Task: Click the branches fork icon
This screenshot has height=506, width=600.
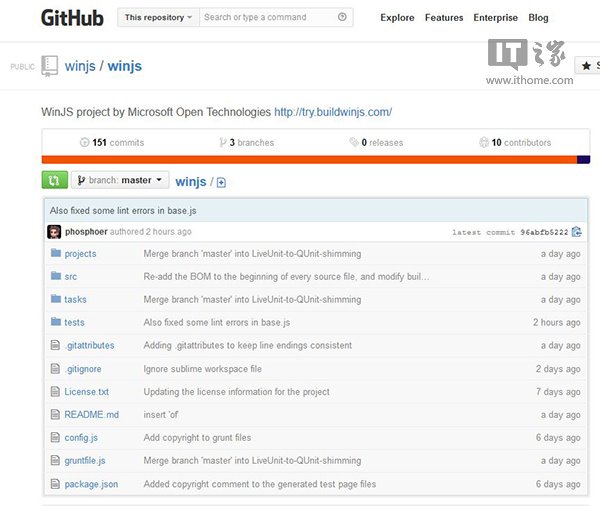Action: point(223,142)
